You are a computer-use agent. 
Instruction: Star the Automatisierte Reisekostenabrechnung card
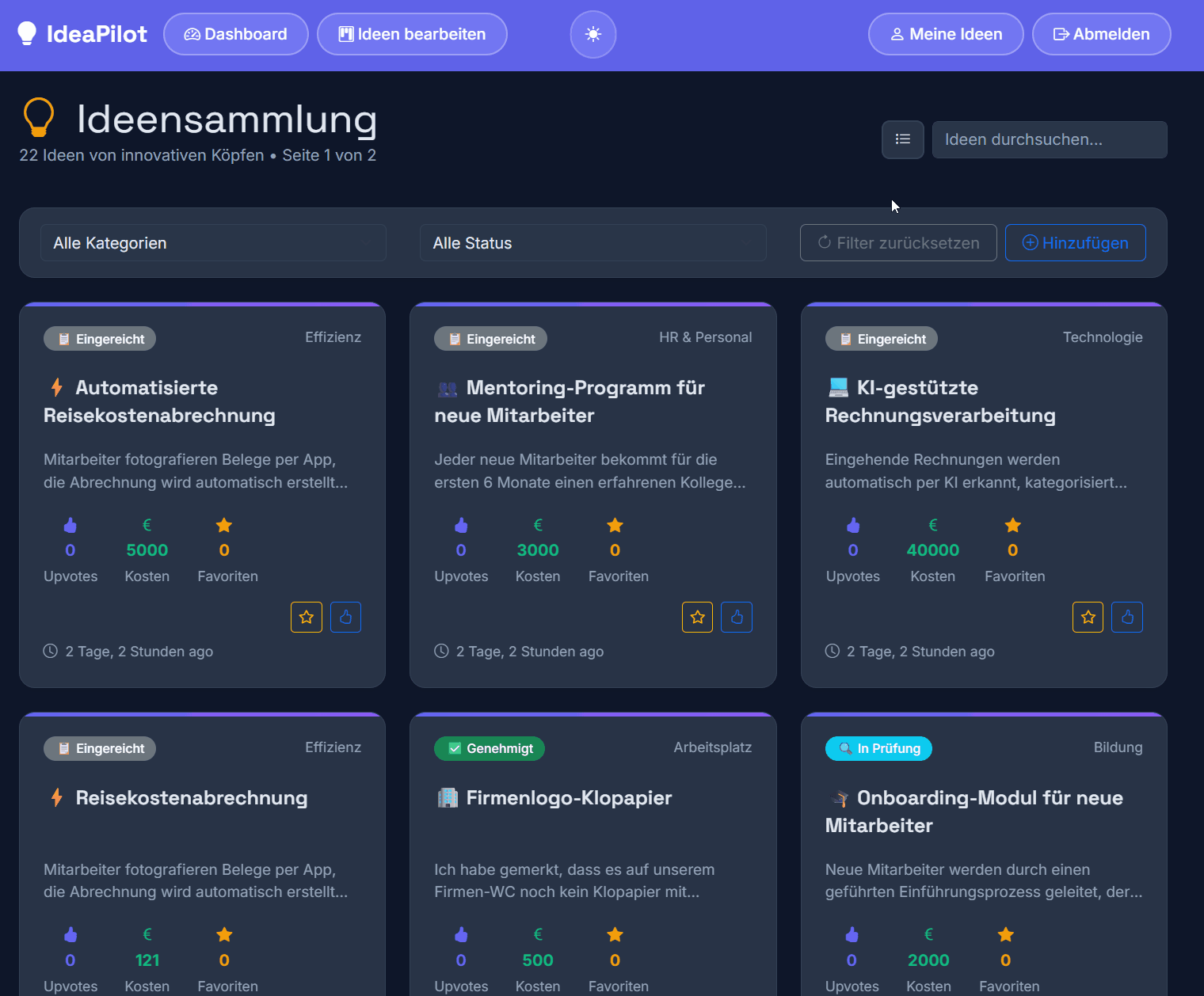(x=307, y=617)
